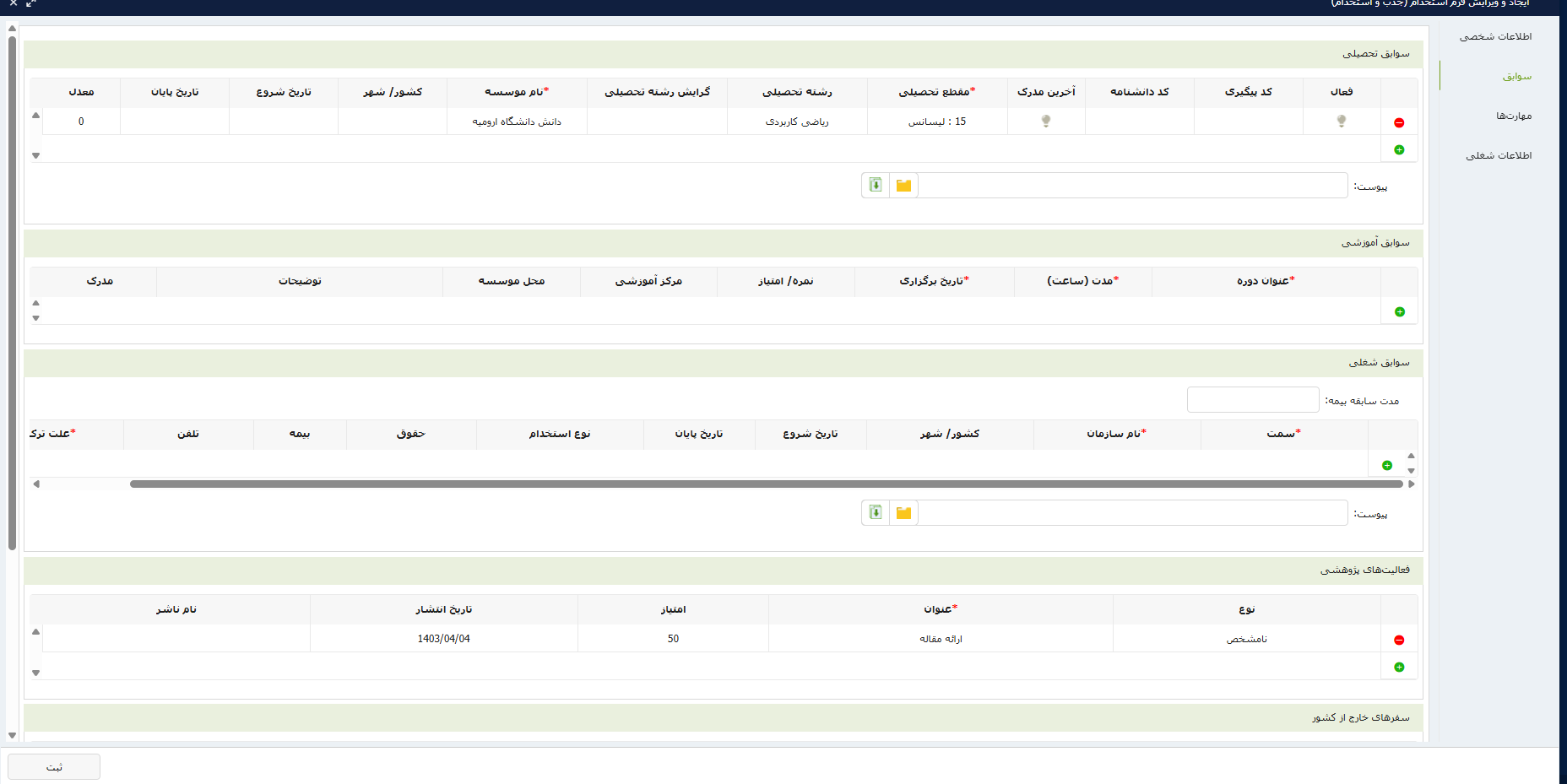Add a new training course record row
Screen dimensions: 1567x784
coord(1399,311)
